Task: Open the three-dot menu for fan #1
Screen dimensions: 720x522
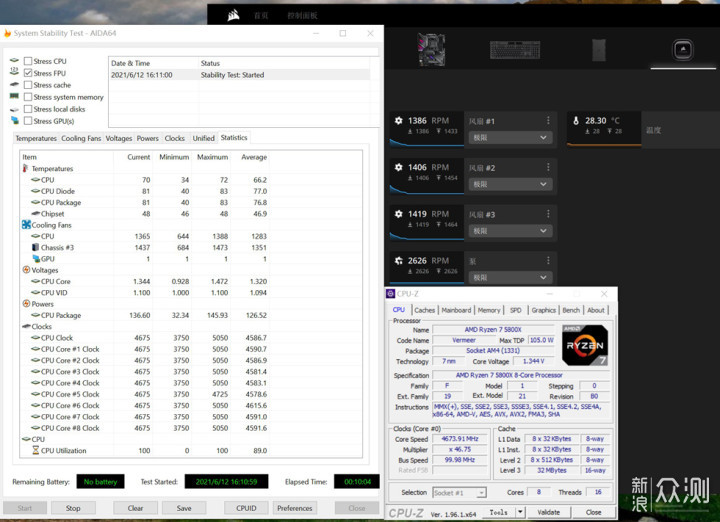Action: coord(548,120)
